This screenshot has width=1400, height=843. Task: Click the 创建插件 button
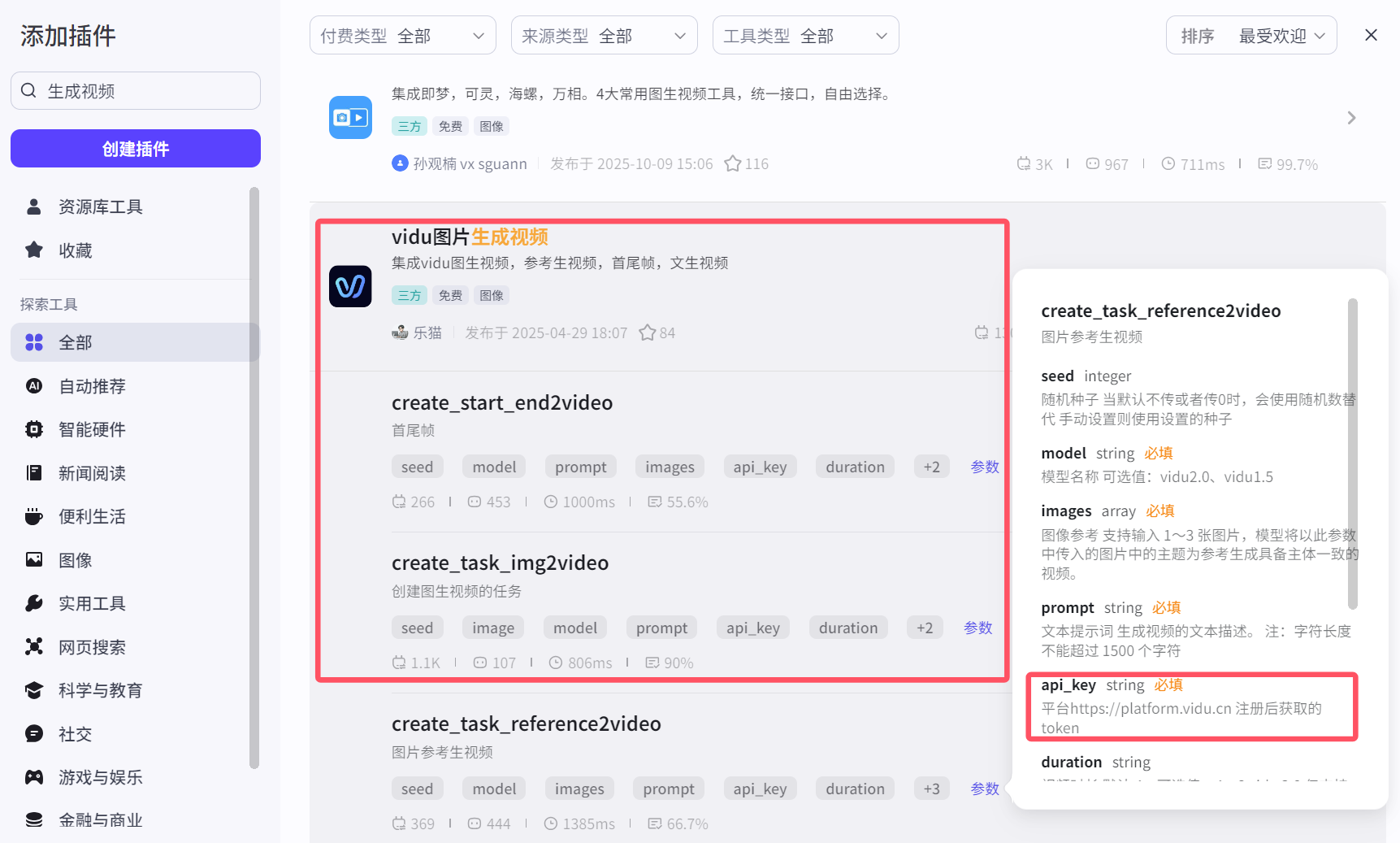tap(135, 148)
